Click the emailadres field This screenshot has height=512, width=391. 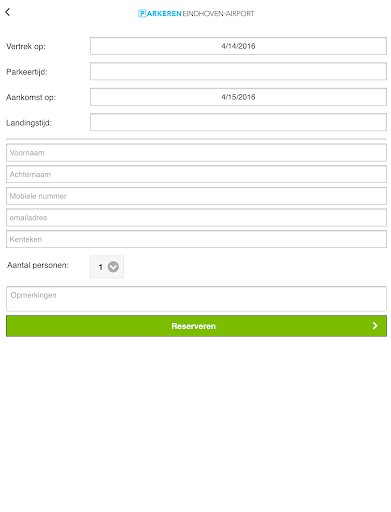pyautogui.click(x=196, y=218)
